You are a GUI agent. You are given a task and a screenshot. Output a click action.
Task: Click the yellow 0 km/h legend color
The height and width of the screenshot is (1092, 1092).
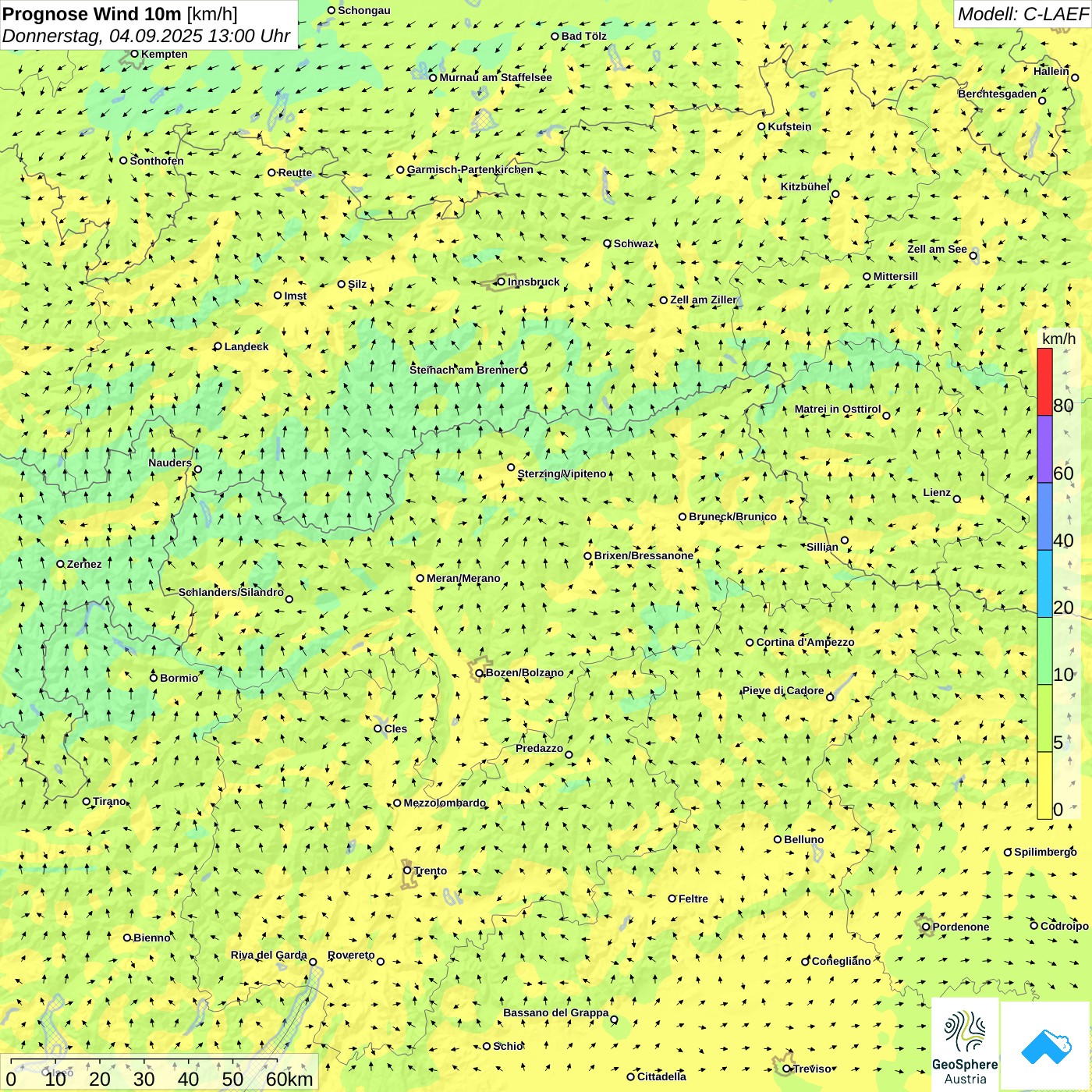1044,785
